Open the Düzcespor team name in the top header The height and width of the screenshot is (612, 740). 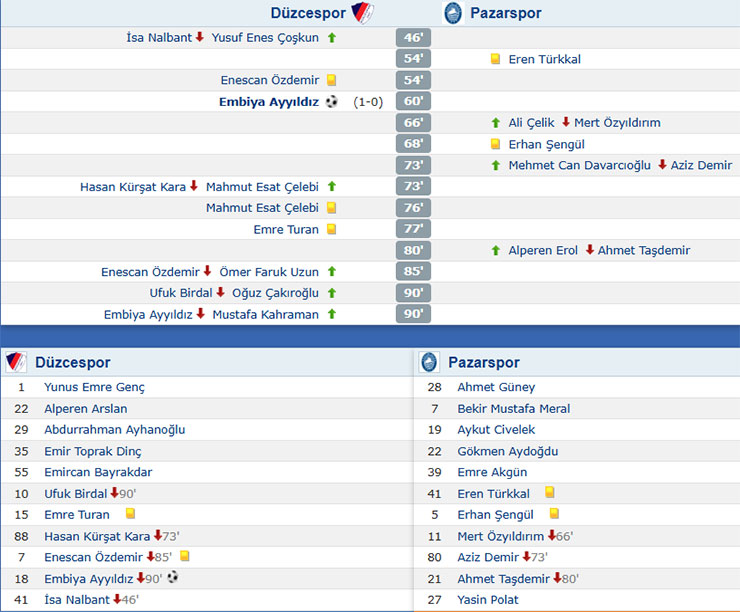[308, 13]
